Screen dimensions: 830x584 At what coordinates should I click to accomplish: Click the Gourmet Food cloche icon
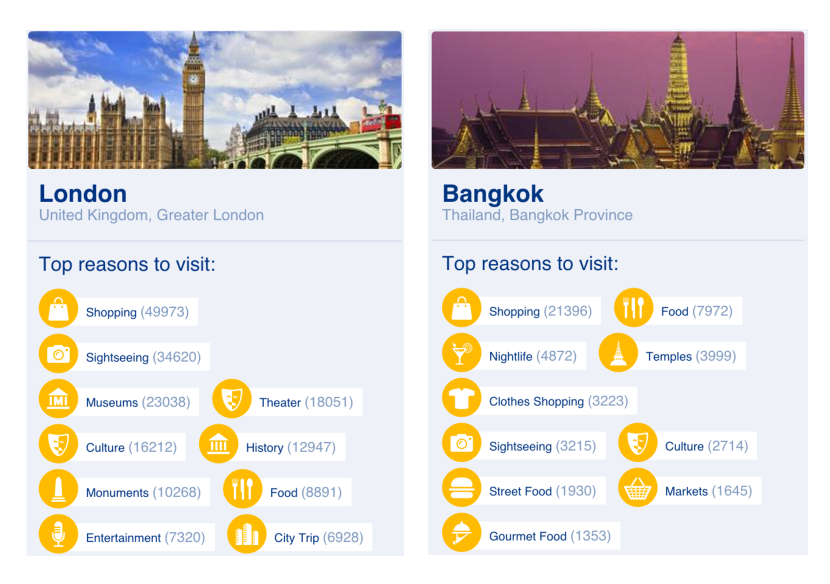point(461,533)
